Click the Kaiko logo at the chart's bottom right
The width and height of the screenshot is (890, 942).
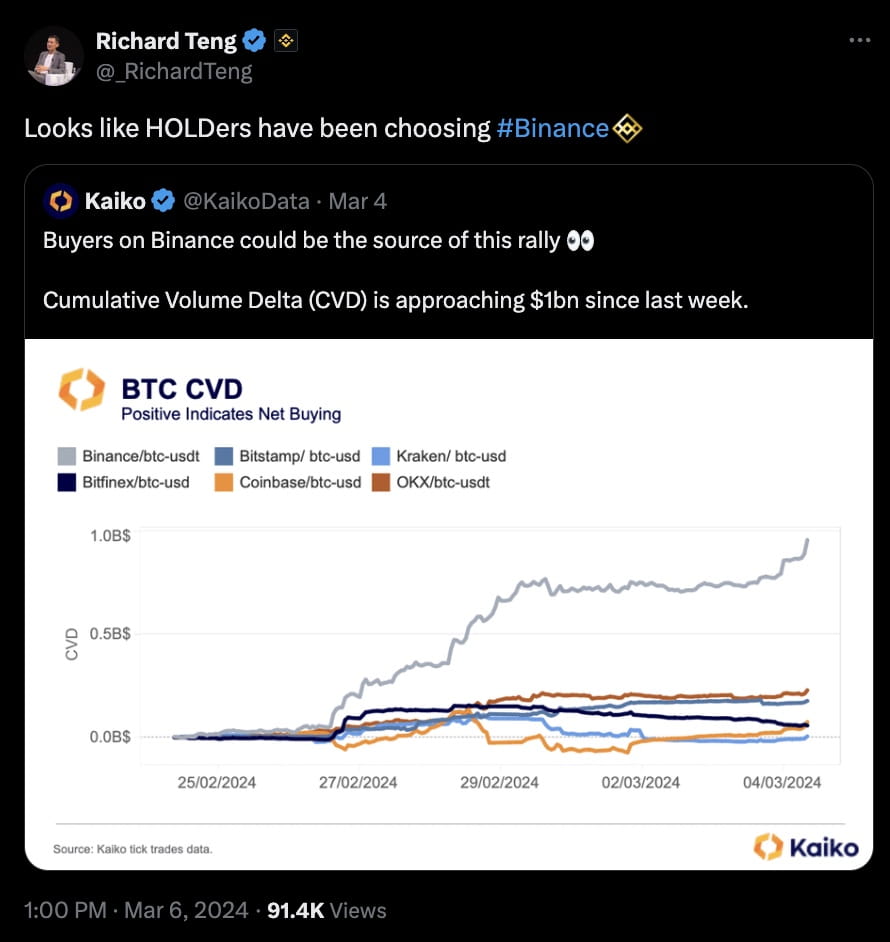point(807,846)
